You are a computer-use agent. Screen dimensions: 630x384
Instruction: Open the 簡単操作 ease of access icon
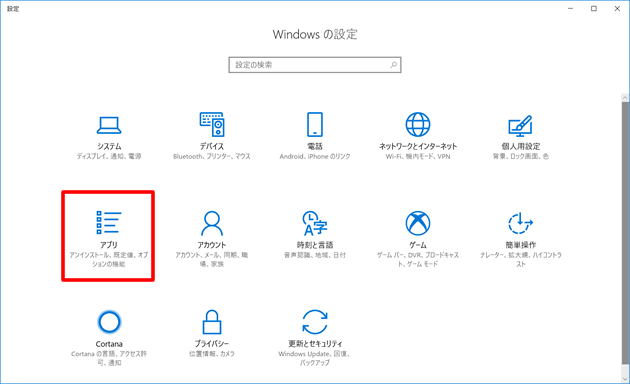pyautogui.click(x=520, y=223)
